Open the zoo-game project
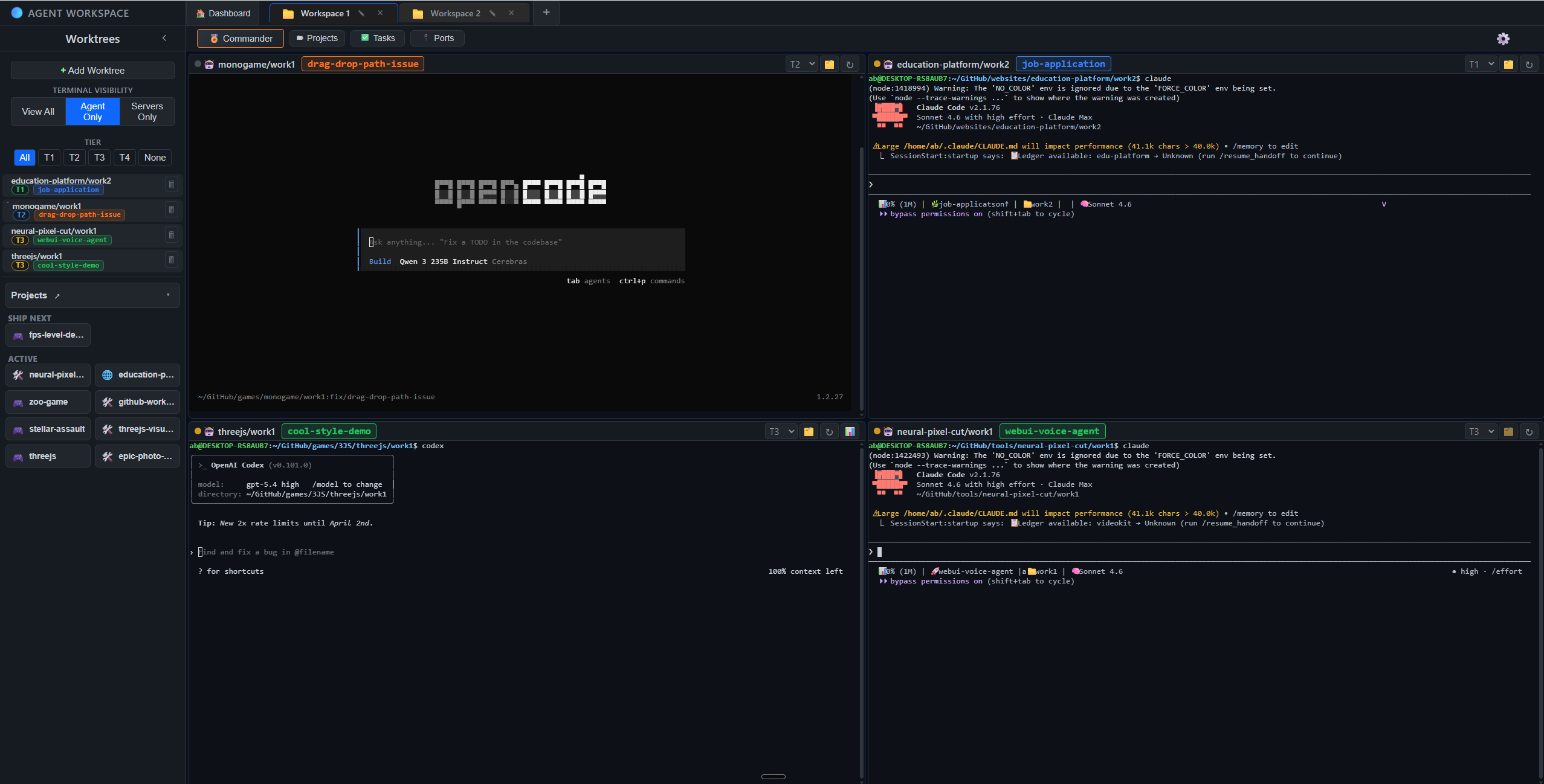The width and height of the screenshot is (1544, 784). click(48, 401)
